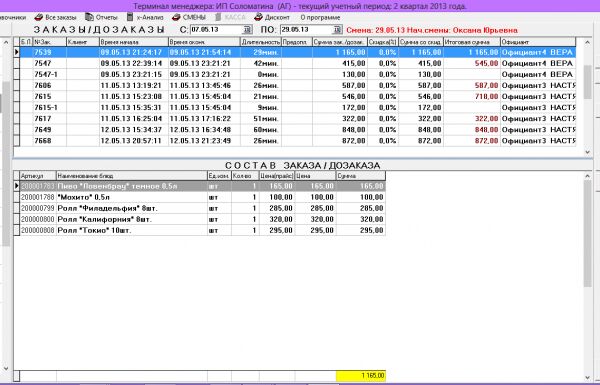Click the orders table vertical scrollbar thumb
This screenshot has width=600, height=385.
588,82
